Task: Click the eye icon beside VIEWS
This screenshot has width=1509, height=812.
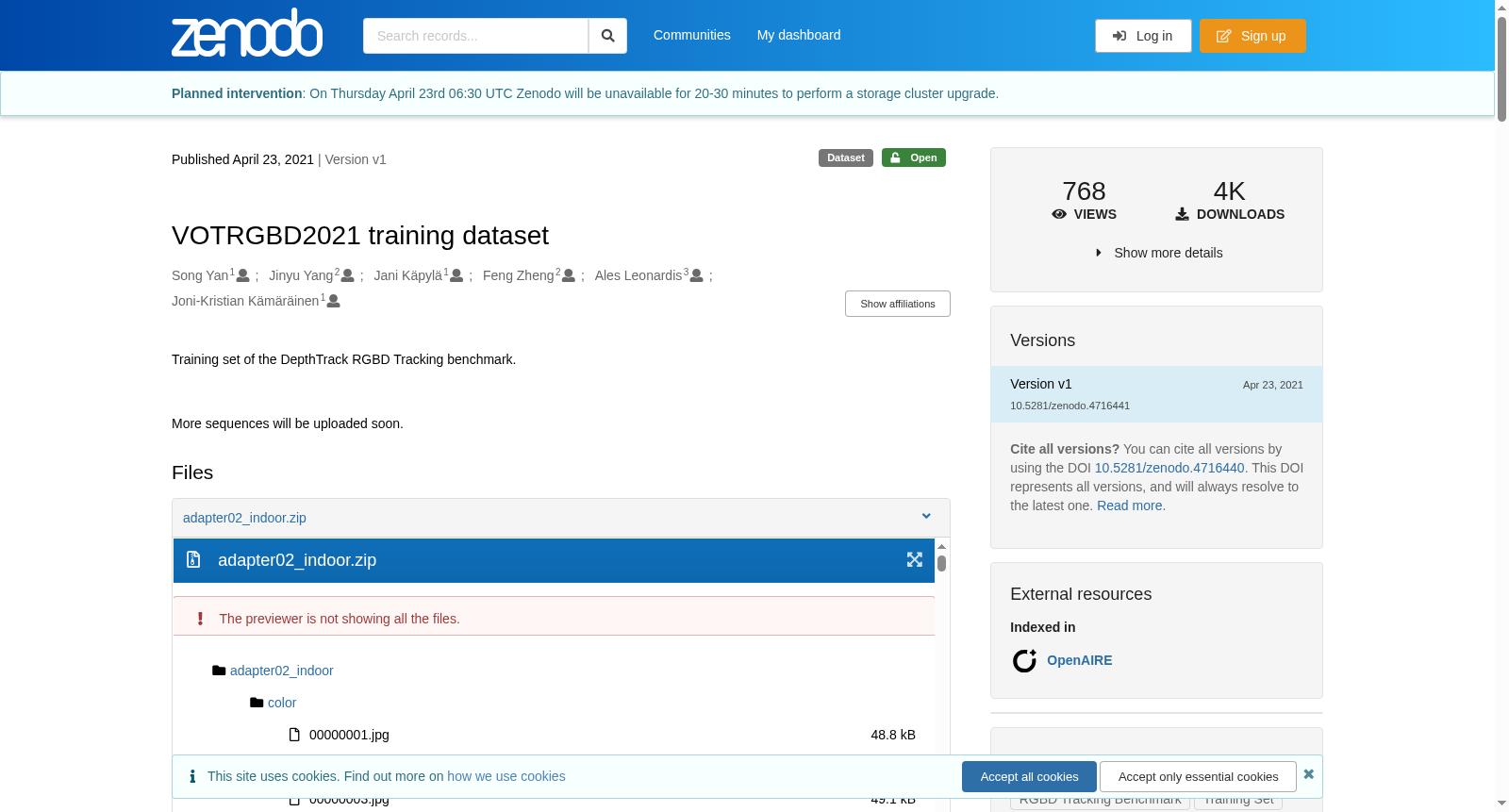Action: (x=1059, y=214)
